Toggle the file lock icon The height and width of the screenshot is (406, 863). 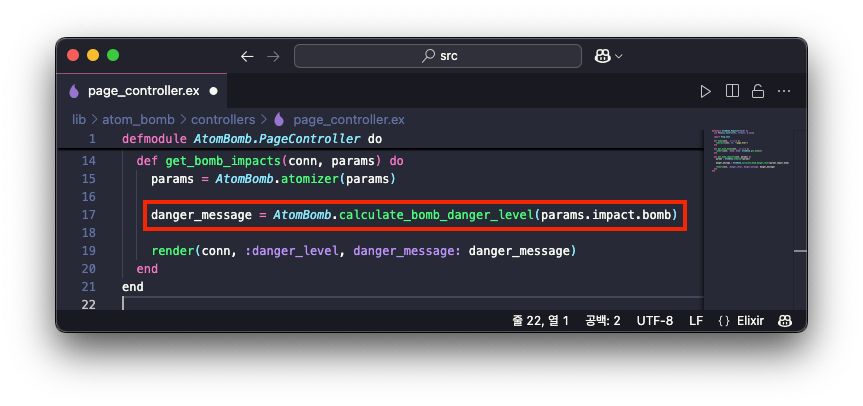click(758, 91)
